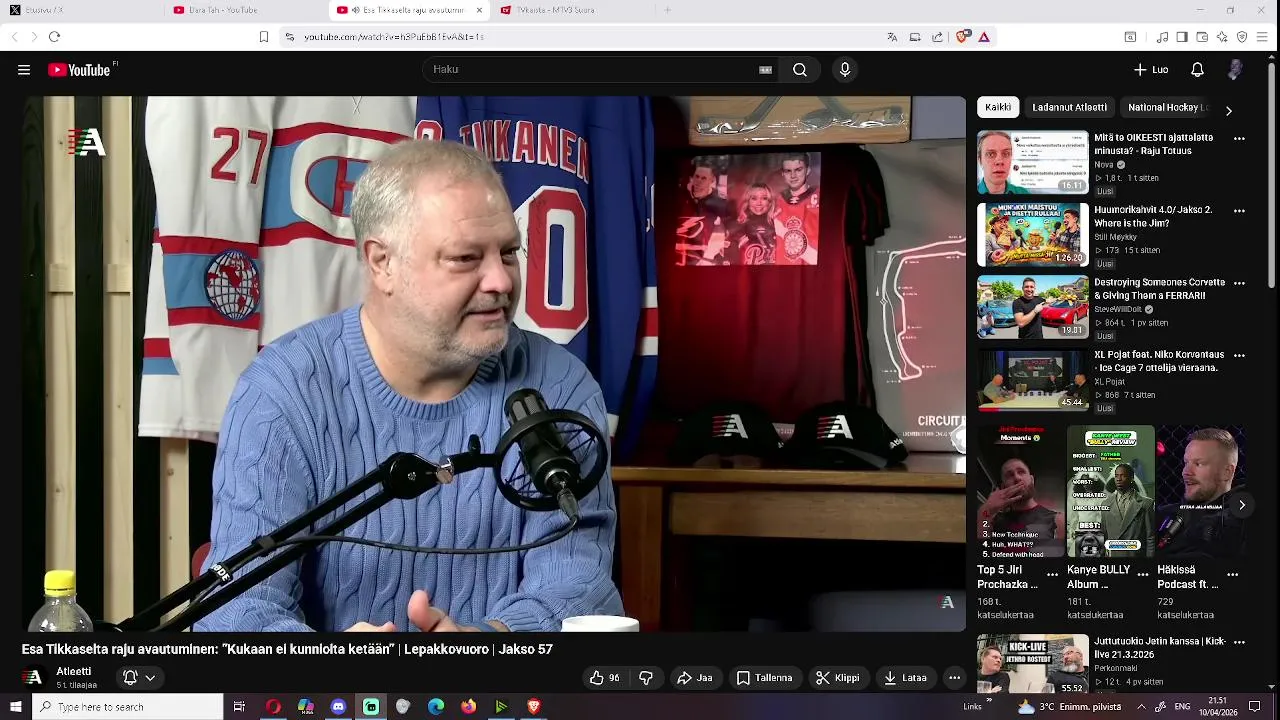This screenshot has width=1280, height=720.
Task: Open options for Kanye BULLY Album short
Action: (1143, 575)
